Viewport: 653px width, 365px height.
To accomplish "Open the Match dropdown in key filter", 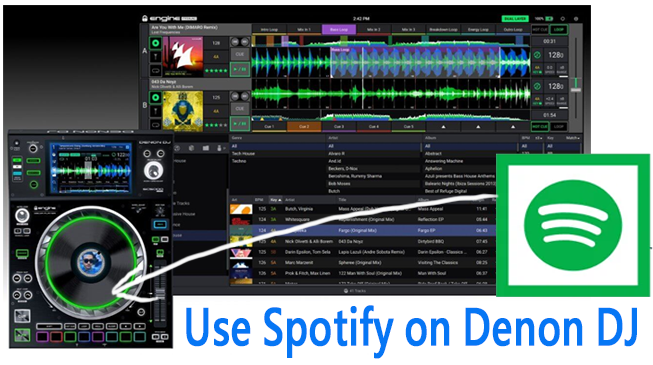I will coord(573,138).
